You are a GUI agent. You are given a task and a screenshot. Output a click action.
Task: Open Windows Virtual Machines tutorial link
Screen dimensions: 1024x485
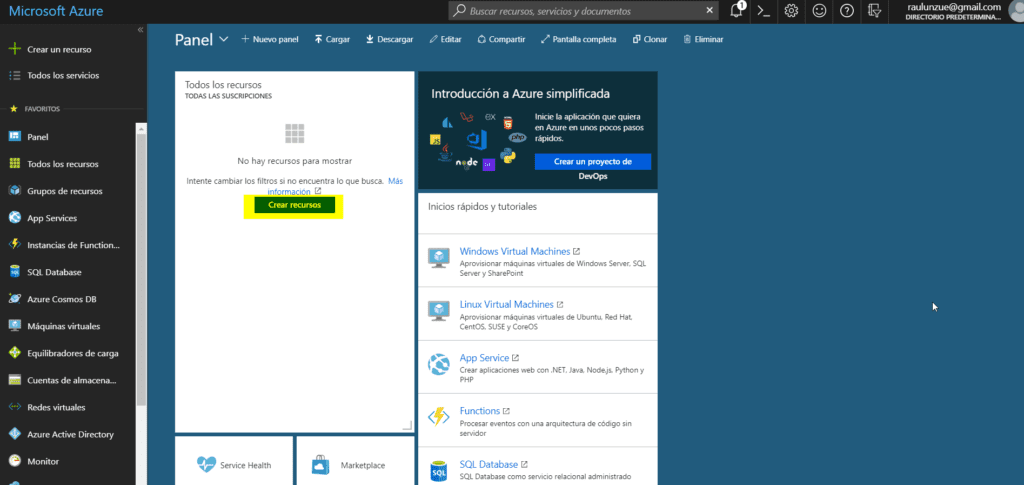point(515,251)
